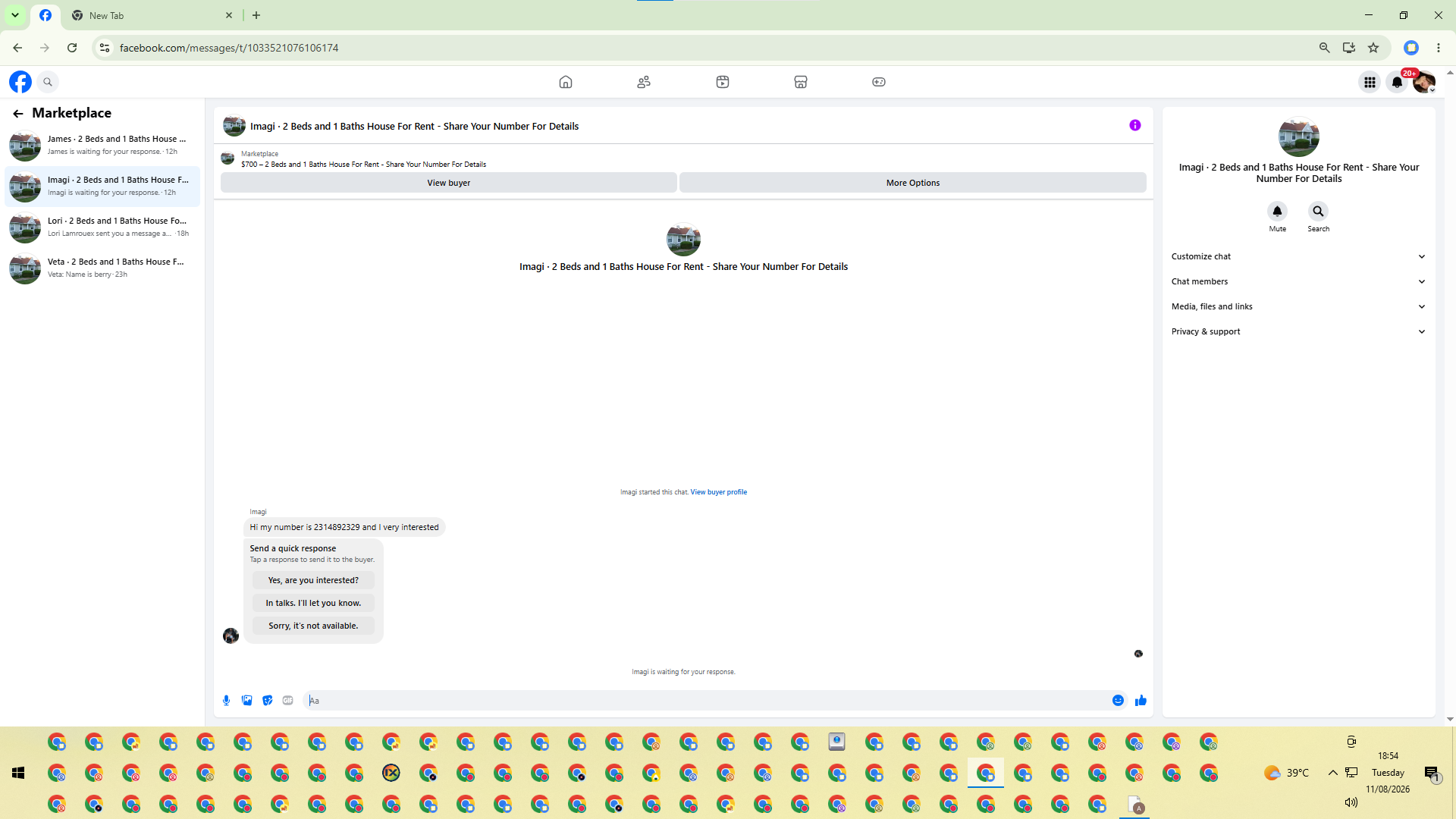Open Facebook home via logo

click(20, 82)
